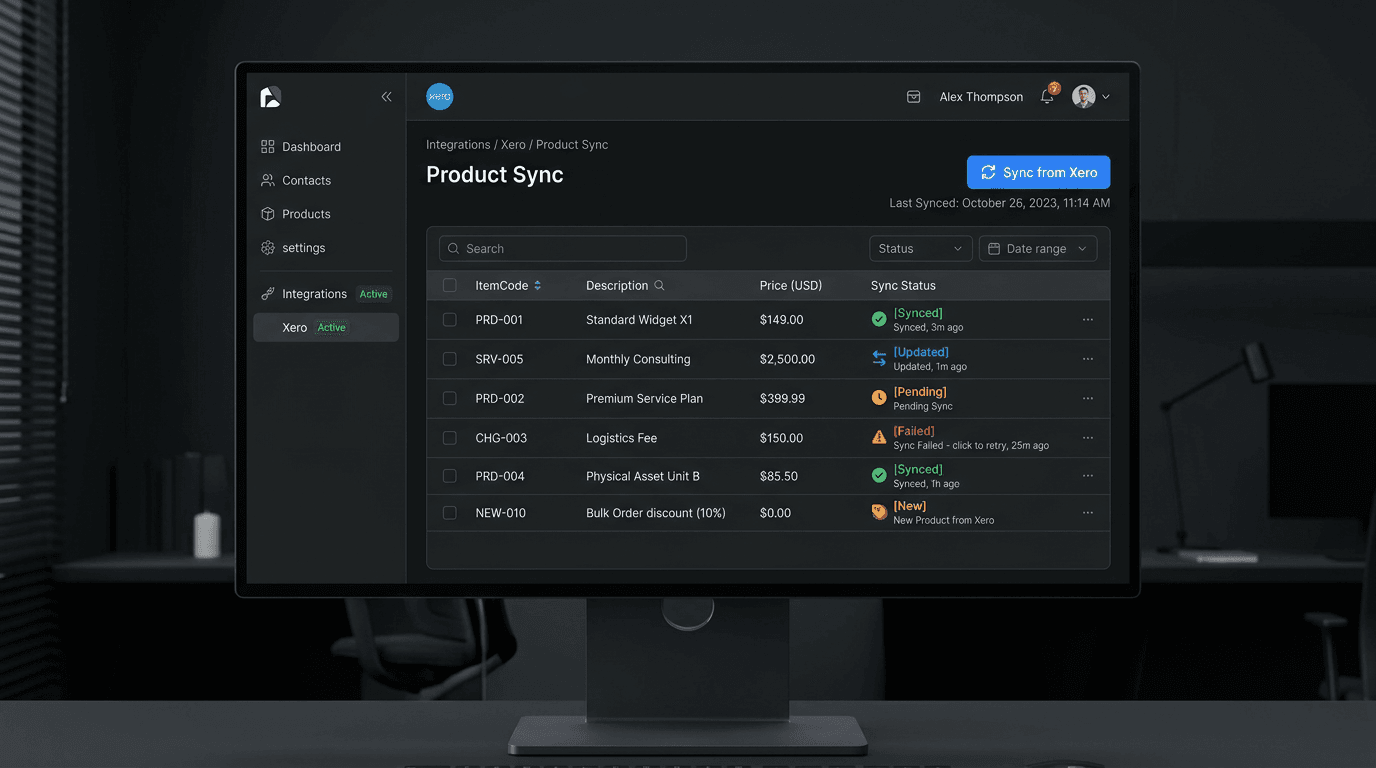Toggle the select-all checkbox in the table header
The width and height of the screenshot is (1376, 768).
[449, 285]
